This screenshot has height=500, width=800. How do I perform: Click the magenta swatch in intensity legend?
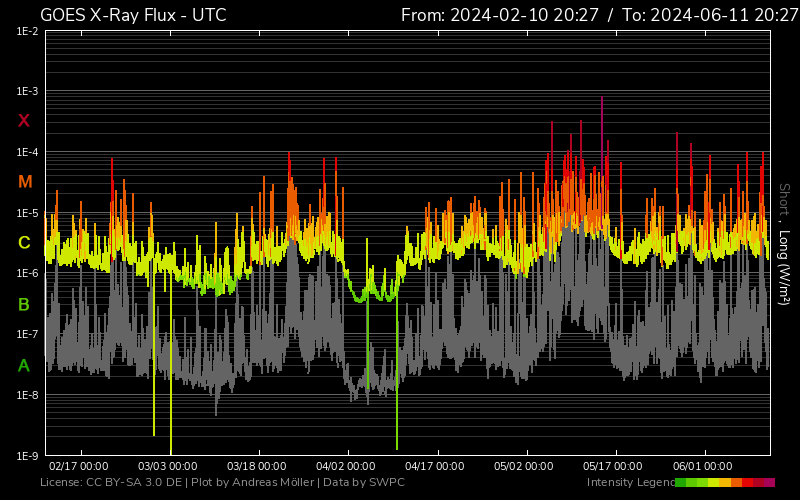(769, 482)
